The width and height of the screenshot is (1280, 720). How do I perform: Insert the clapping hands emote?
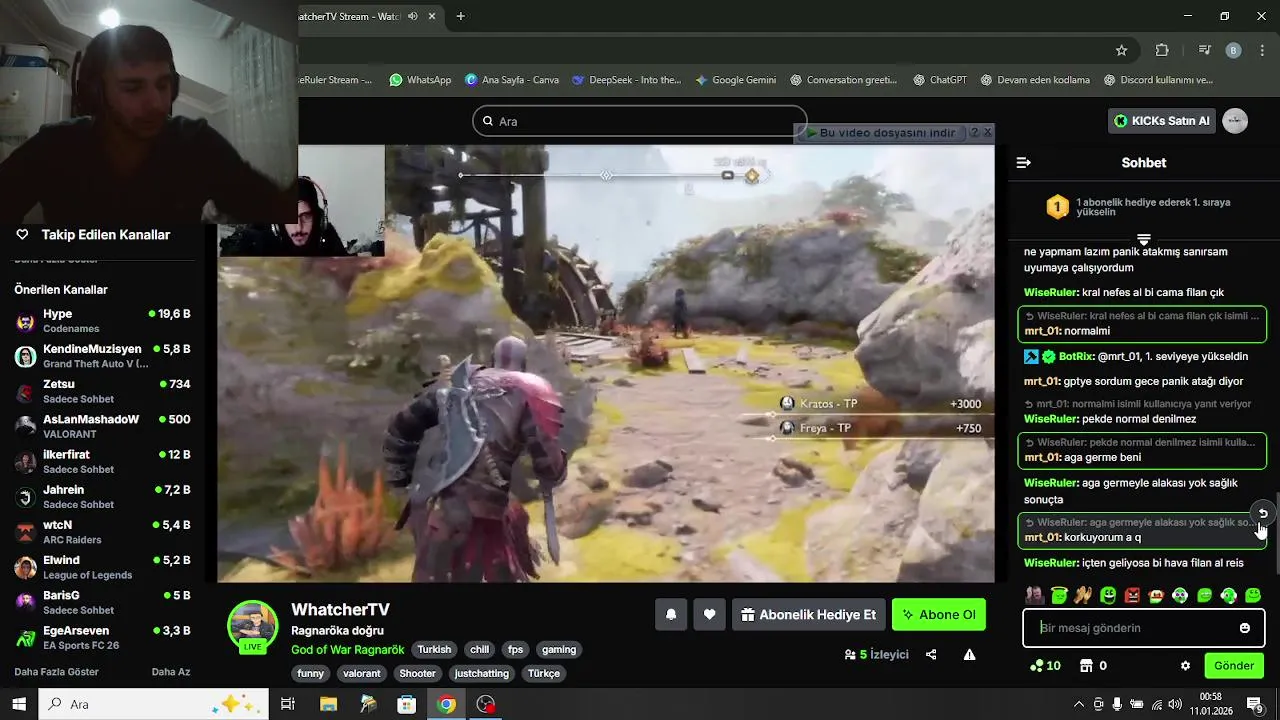click(x=1083, y=596)
